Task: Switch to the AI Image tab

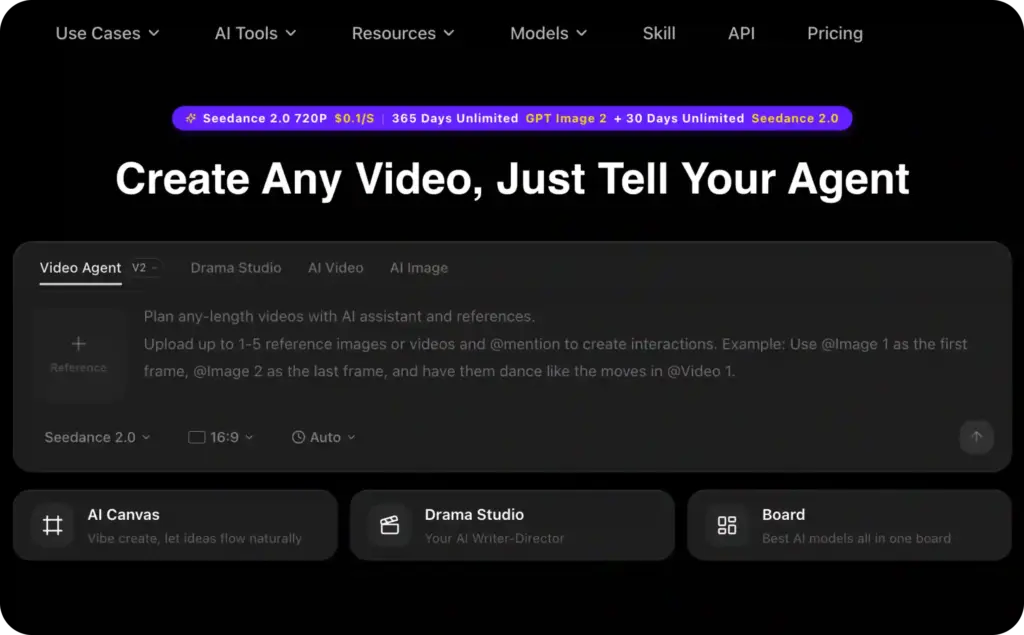Action: pyautogui.click(x=419, y=268)
